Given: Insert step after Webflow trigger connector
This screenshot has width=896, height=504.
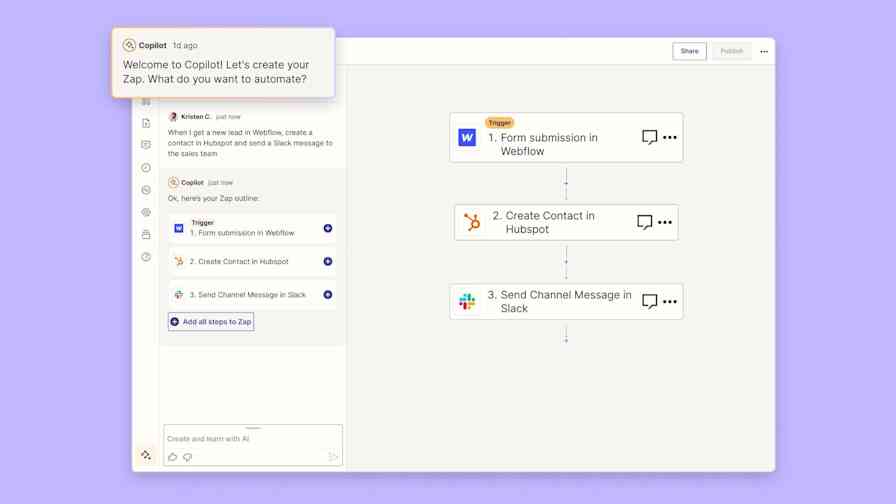Looking at the screenshot, I should [566, 183].
